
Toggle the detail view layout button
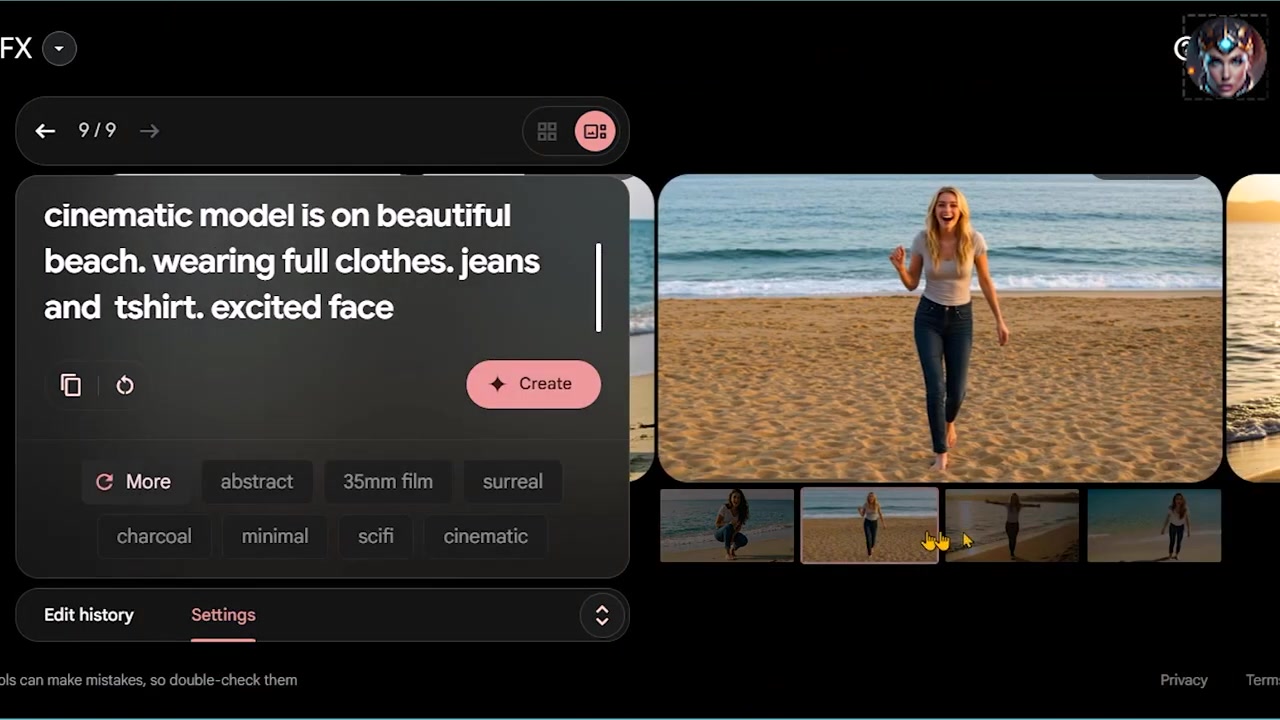(595, 132)
